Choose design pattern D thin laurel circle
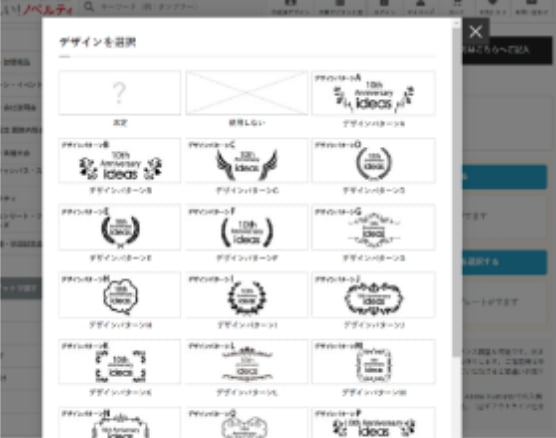556x438 pixels. point(373,160)
